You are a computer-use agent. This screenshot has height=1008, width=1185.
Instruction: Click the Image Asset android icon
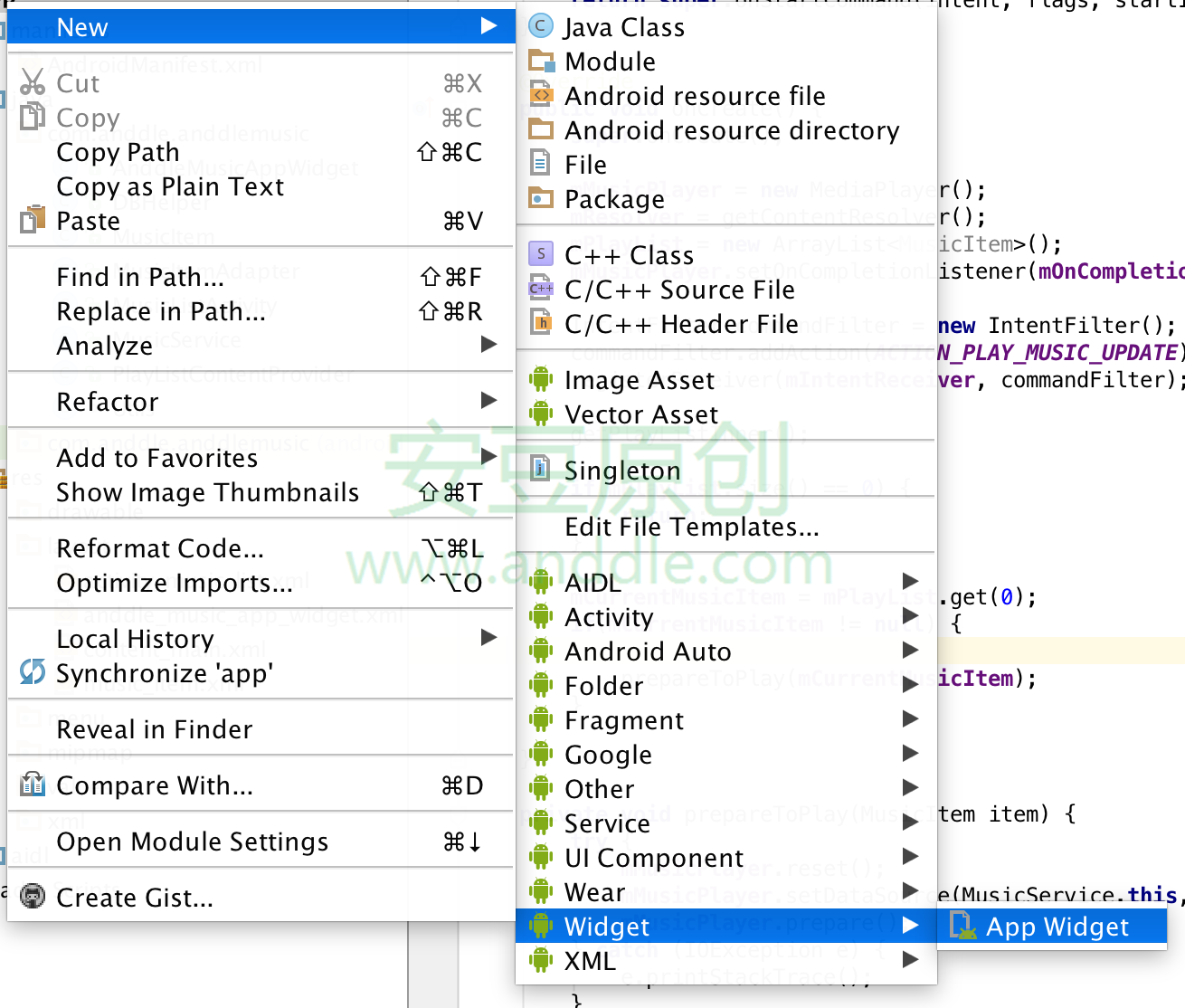pyautogui.click(x=541, y=379)
